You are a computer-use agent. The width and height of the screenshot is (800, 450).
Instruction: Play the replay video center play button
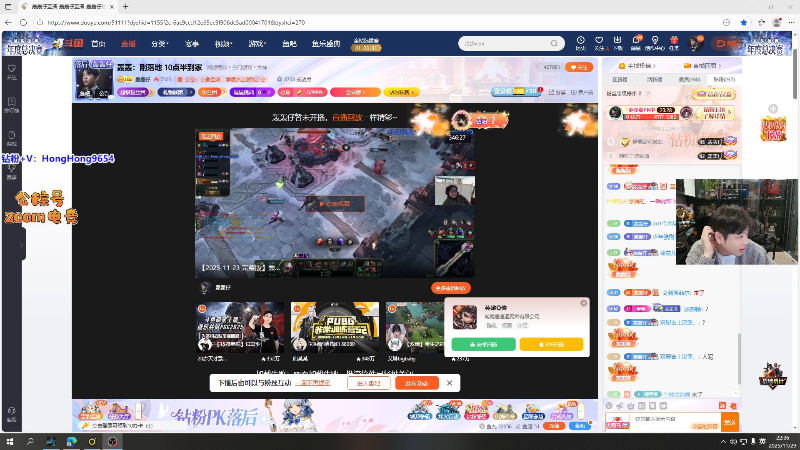pos(335,204)
